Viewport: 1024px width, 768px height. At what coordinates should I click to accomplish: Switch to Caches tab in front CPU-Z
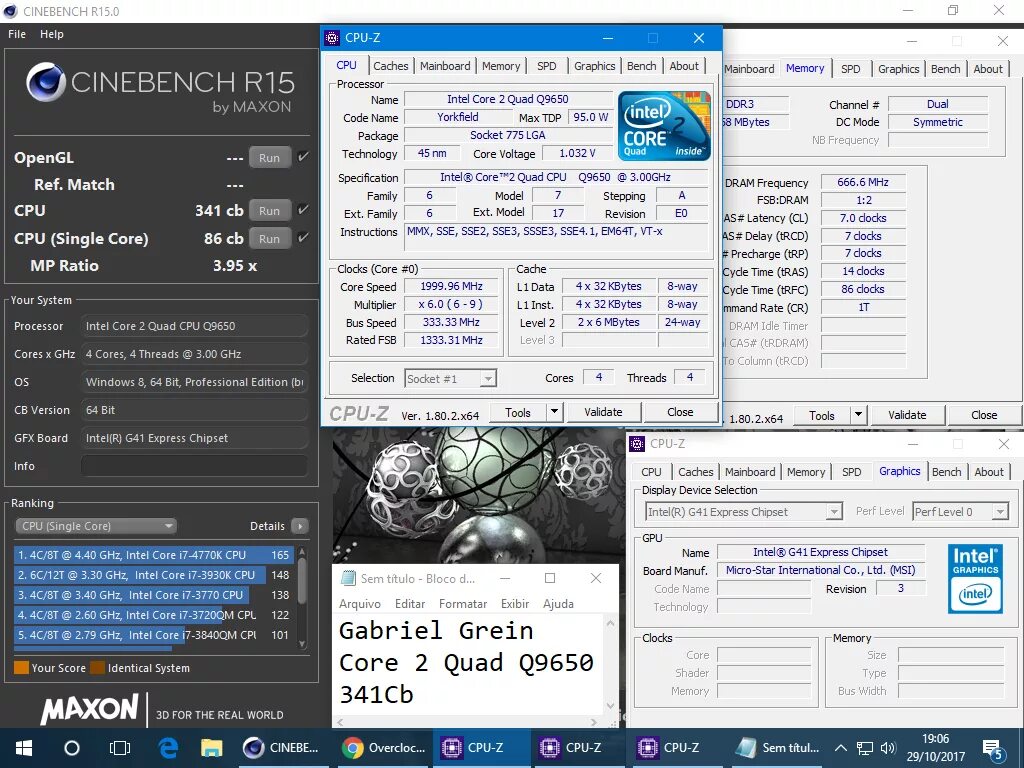click(x=391, y=66)
